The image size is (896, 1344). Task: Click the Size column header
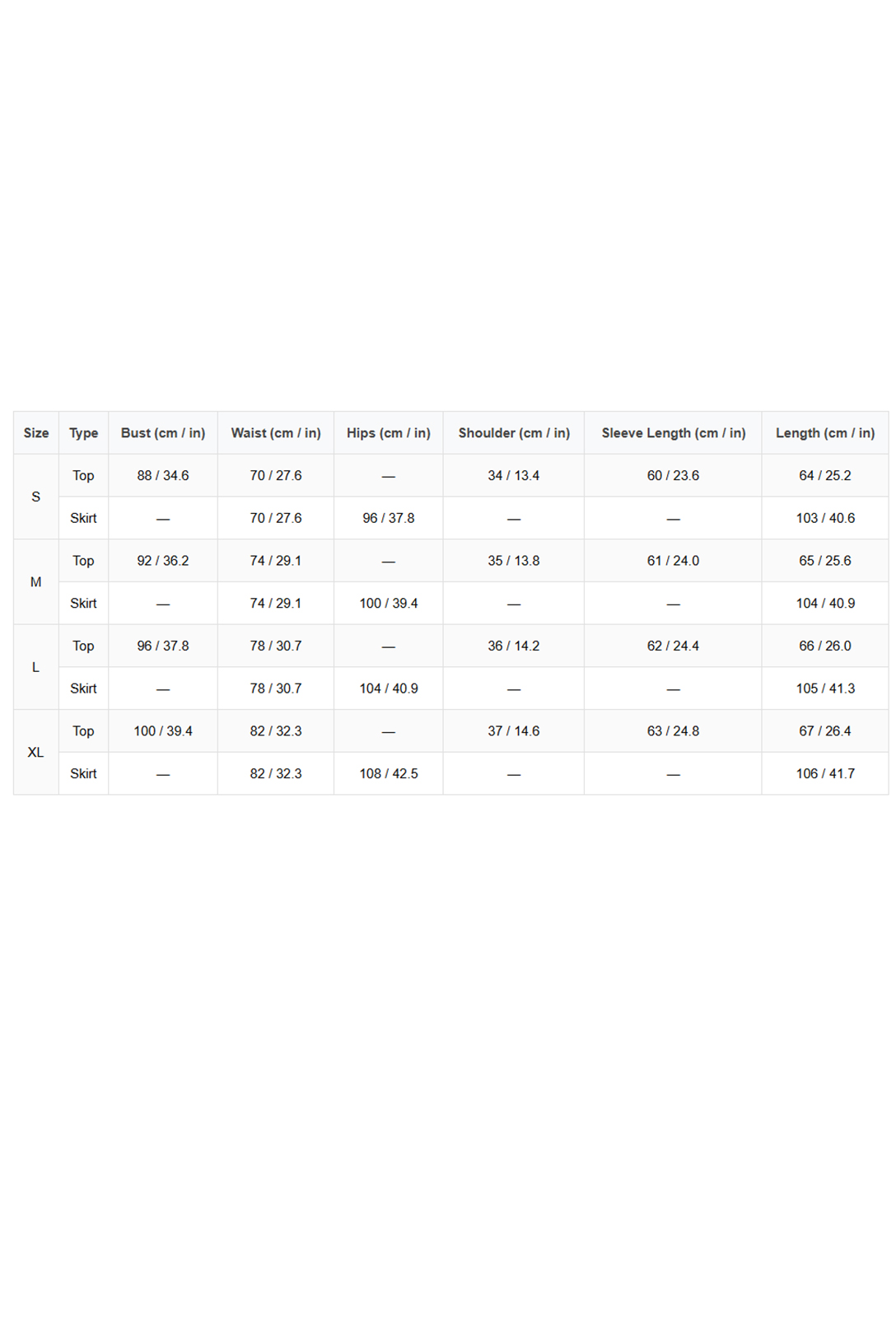[36, 433]
